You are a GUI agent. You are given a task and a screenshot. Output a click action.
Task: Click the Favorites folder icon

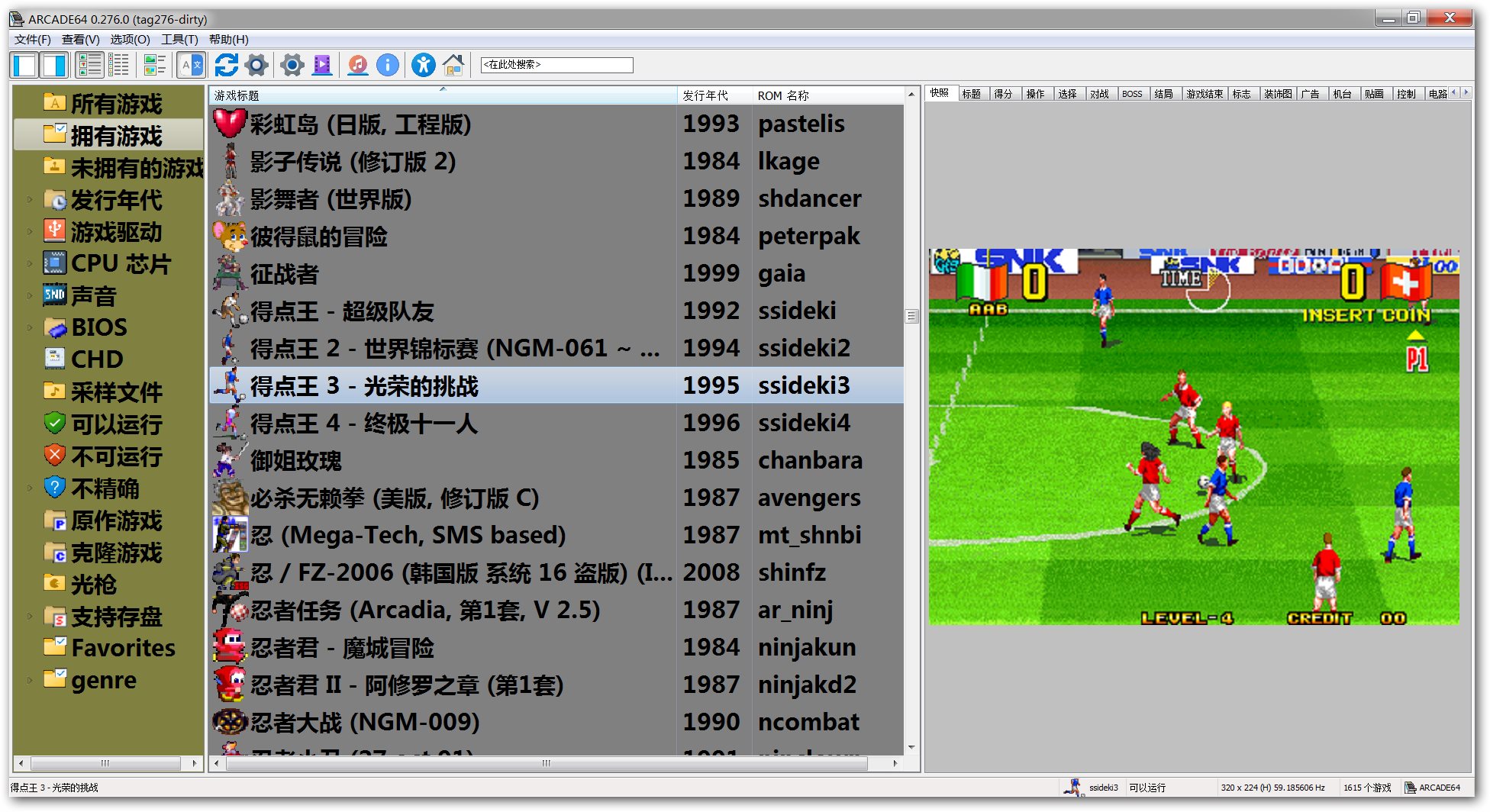55,647
